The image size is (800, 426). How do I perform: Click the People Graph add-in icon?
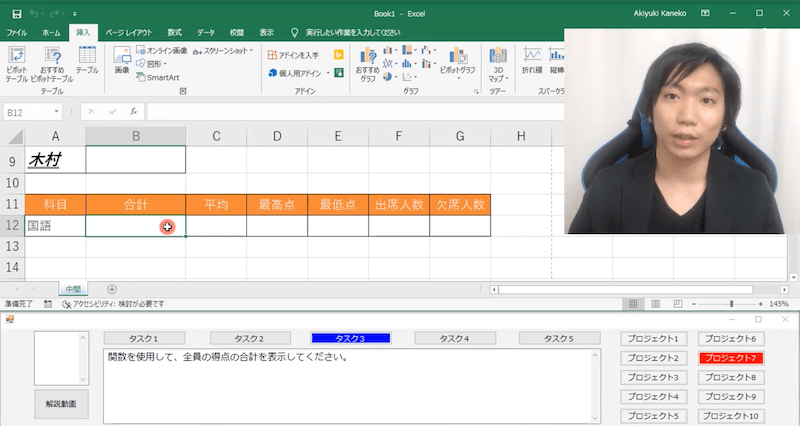coord(338,73)
